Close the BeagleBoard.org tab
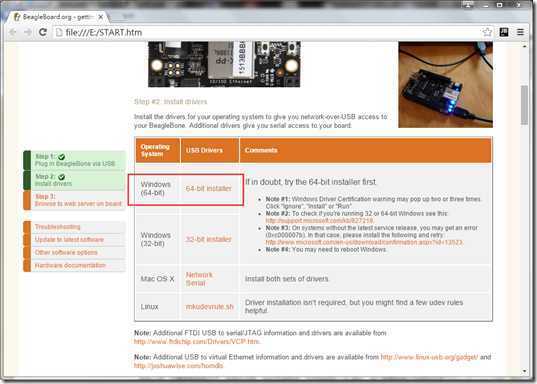This screenshot has width=537, height=384. (101, 17)
